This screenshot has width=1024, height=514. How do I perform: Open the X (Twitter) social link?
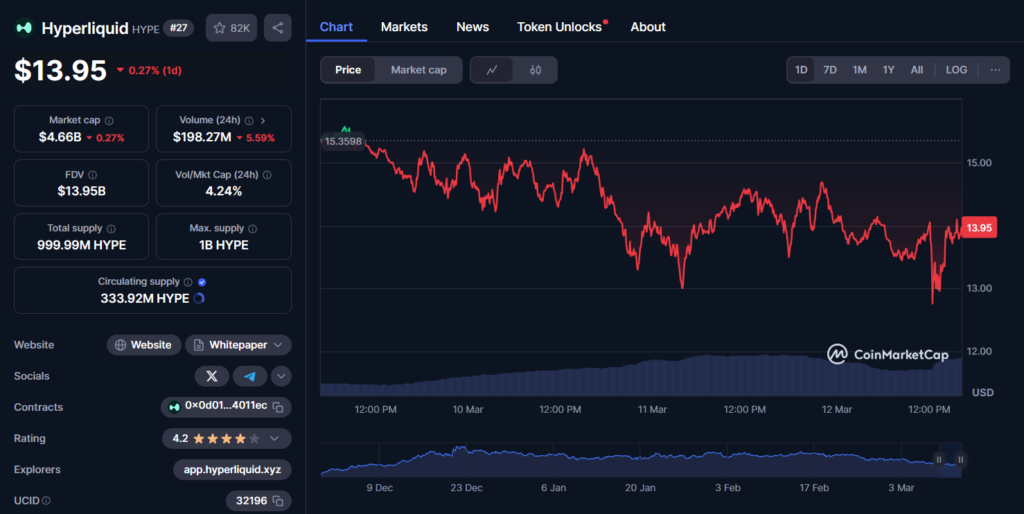click(212, 376)
